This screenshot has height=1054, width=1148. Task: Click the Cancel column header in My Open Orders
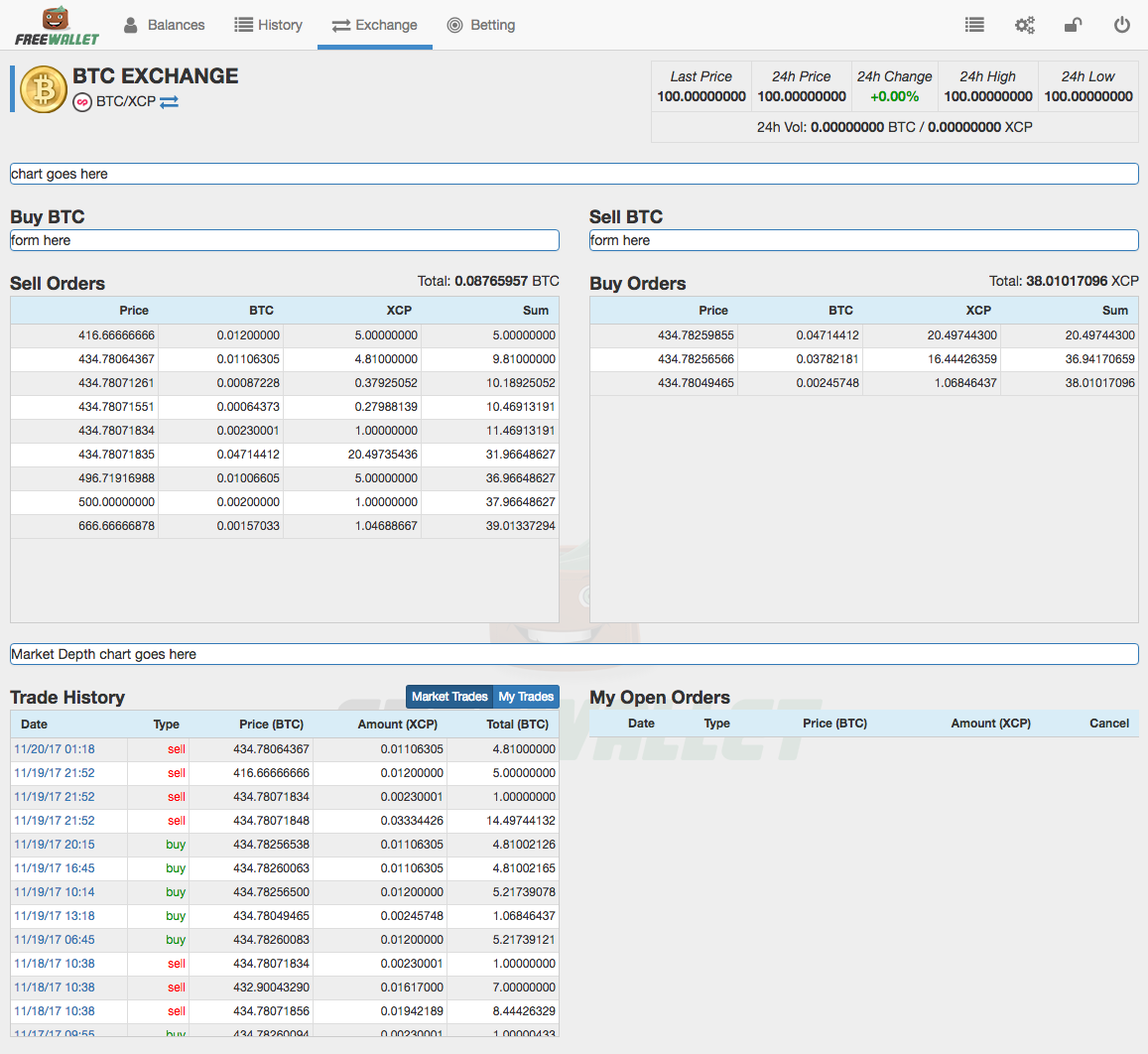(x=1109, y=724)
